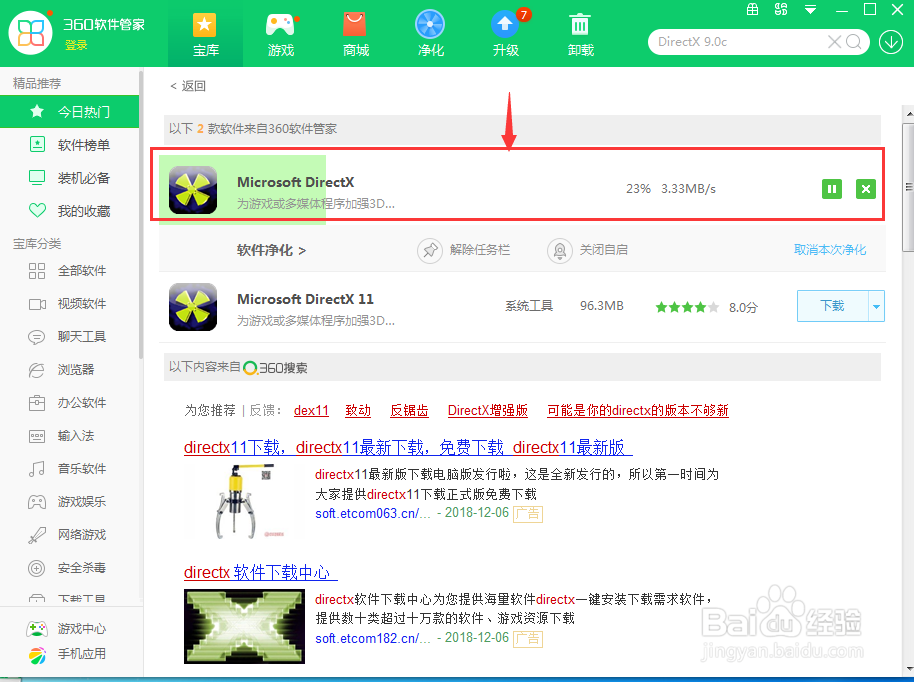Click the 聊天工具 chat bubble icon
Screen dimensions: 914x682
pos(37,337)
